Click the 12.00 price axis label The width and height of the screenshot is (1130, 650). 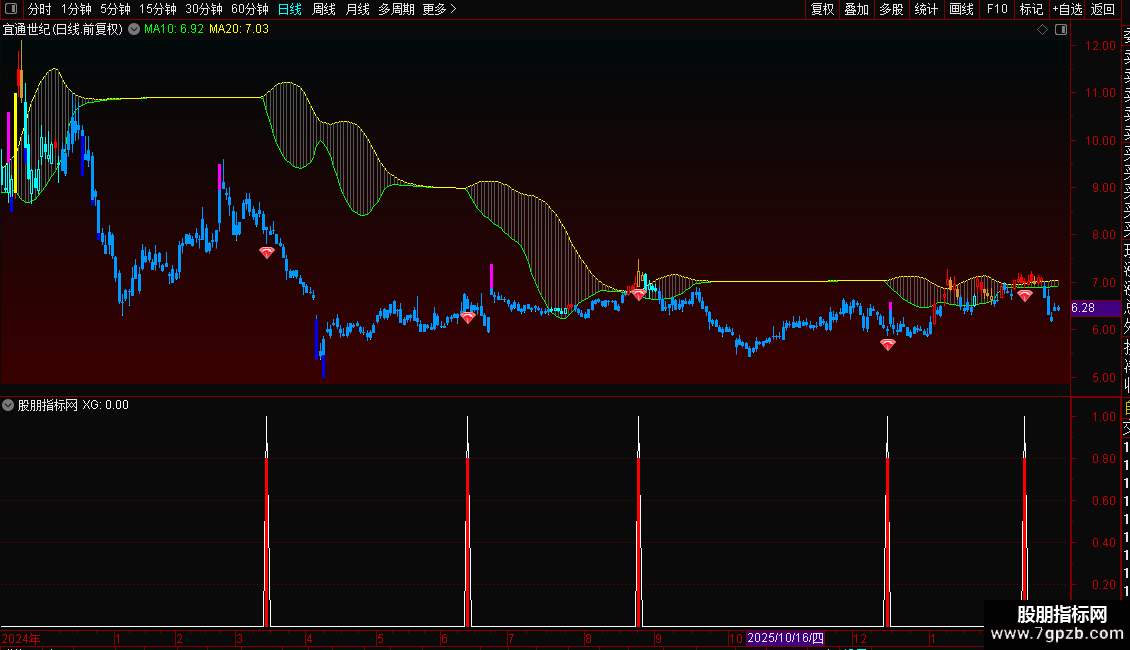pos(1100,45)
